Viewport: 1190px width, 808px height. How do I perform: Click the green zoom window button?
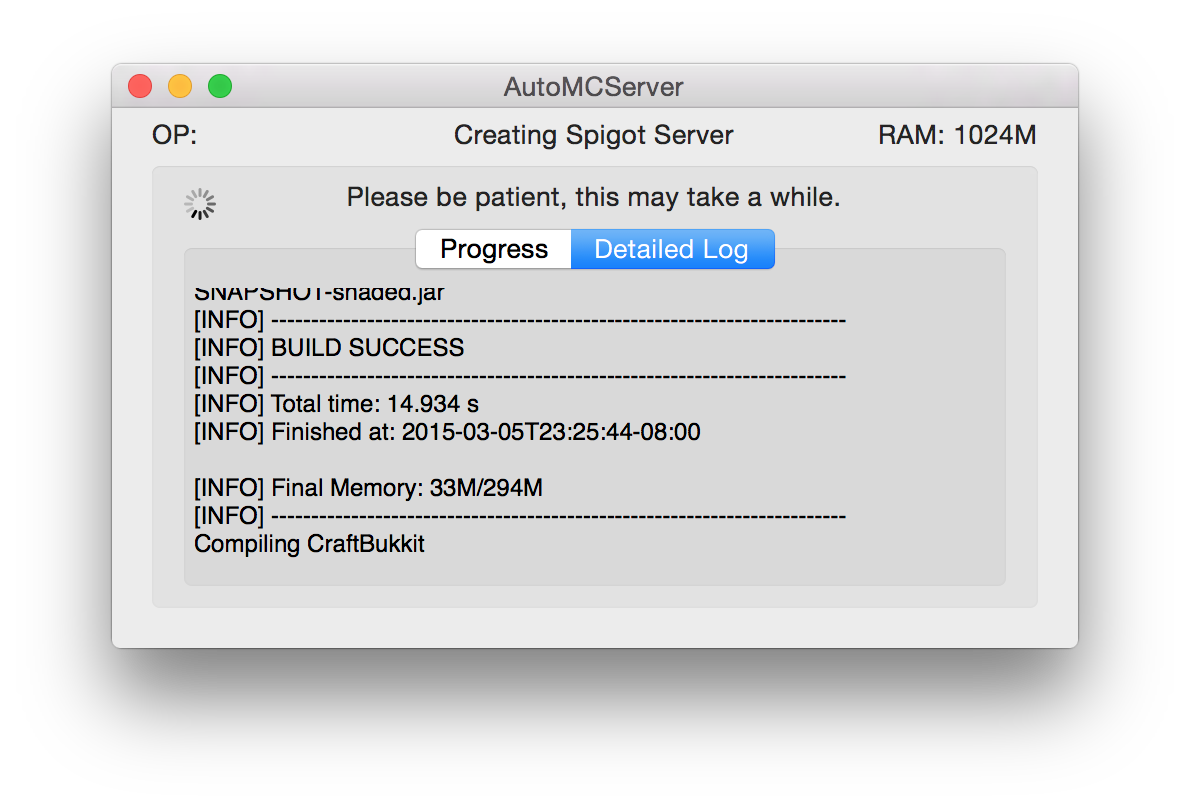click(x=220, y=87)
